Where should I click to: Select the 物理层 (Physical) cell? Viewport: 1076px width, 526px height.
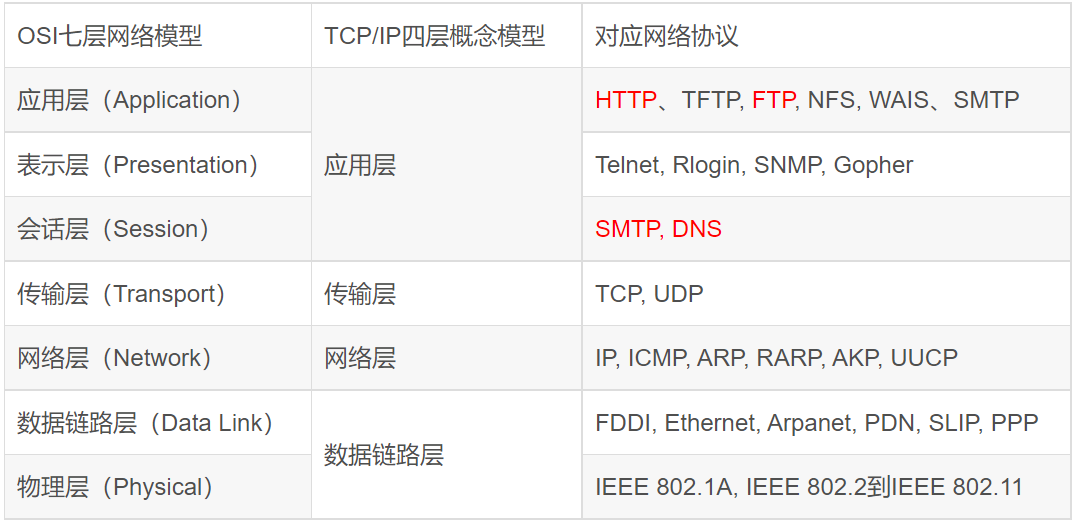[x=158, y=487]
